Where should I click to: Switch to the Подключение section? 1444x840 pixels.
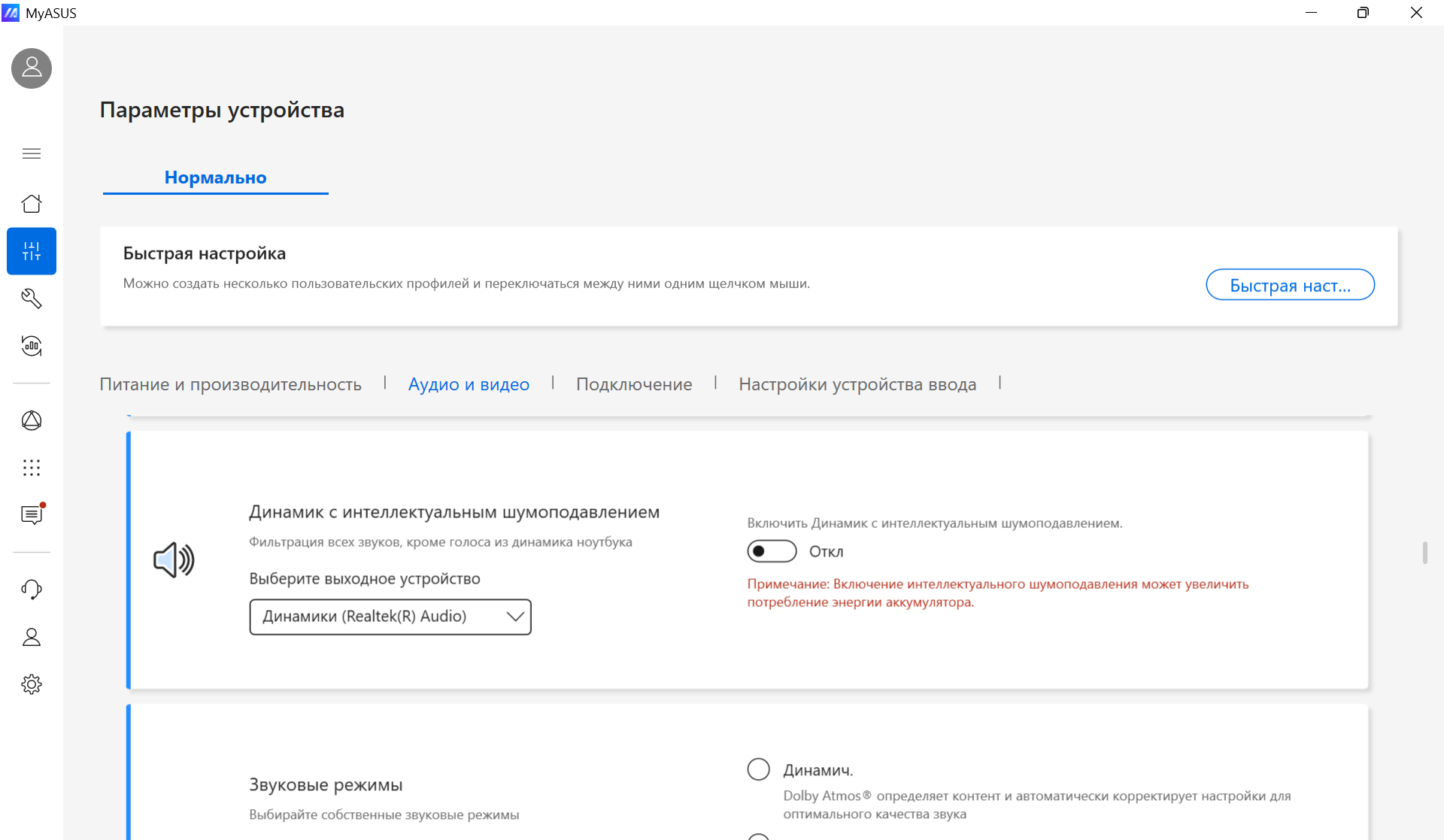click(x=634, y=384)
